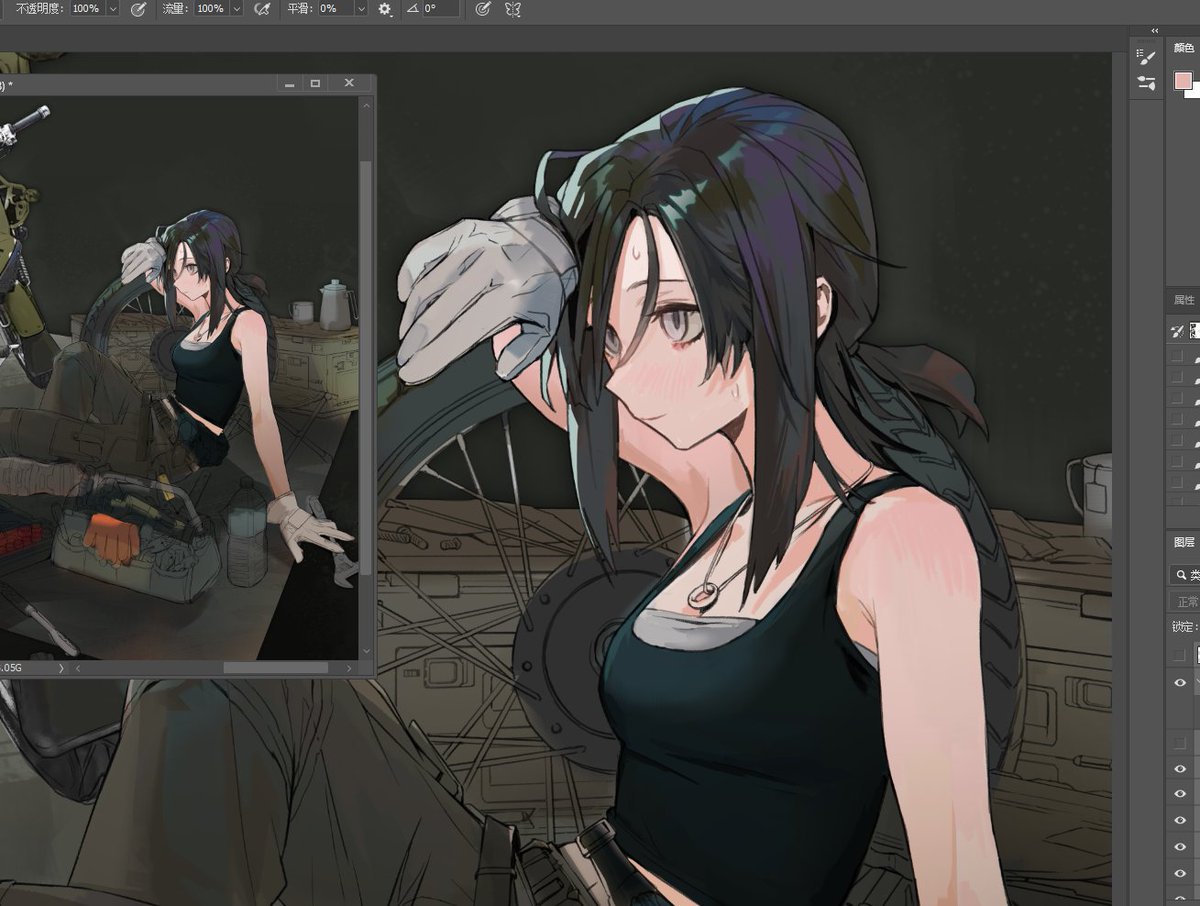Click the brush angle icon
The width and height of the screenshot is (1200, 906).
[412, 8]
